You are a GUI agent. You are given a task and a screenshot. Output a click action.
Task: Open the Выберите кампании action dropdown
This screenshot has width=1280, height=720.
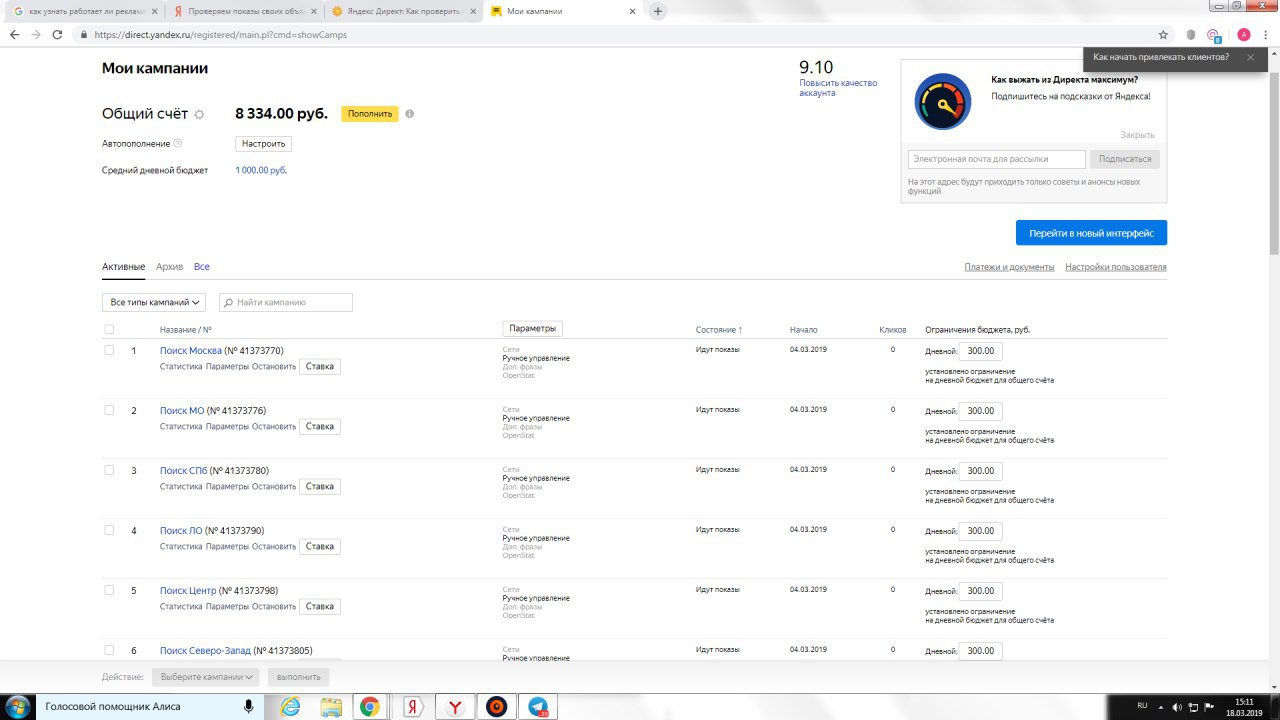[x=206, y=677]
